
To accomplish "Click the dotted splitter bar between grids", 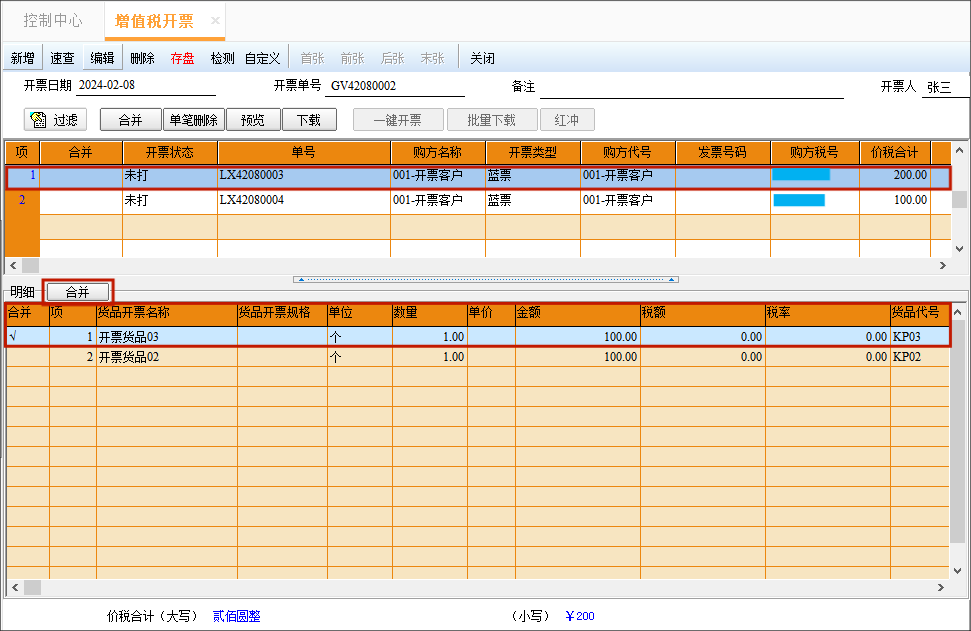I will 486,279.
